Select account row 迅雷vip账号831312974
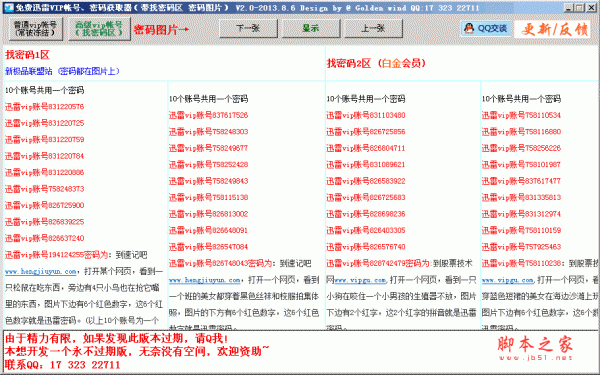Viewport: 600px width, 375px height. click(x=521, y=214)
